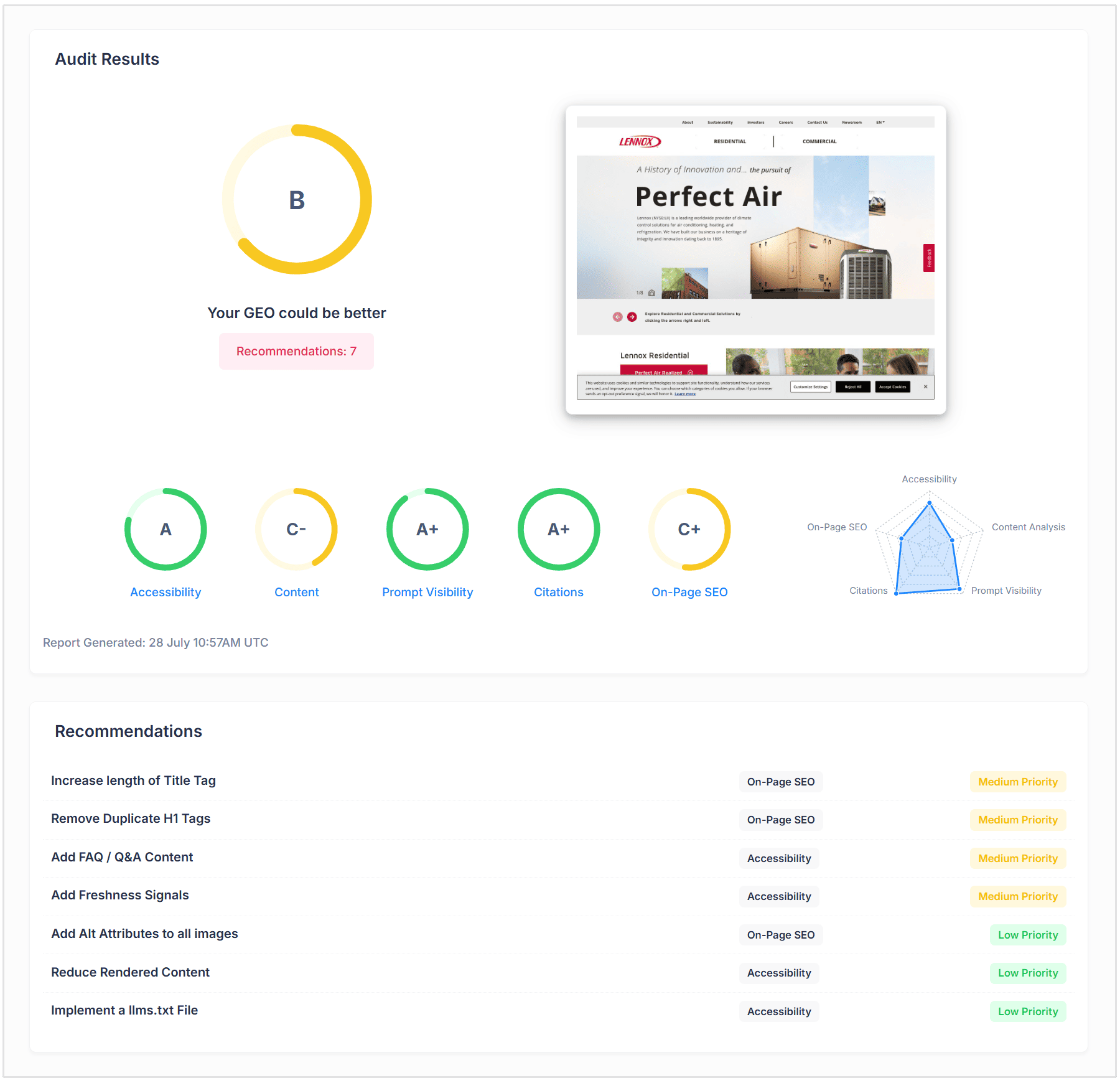Open the Prompt Visibility section link
1120x1083 pixels.
[427, 592]
